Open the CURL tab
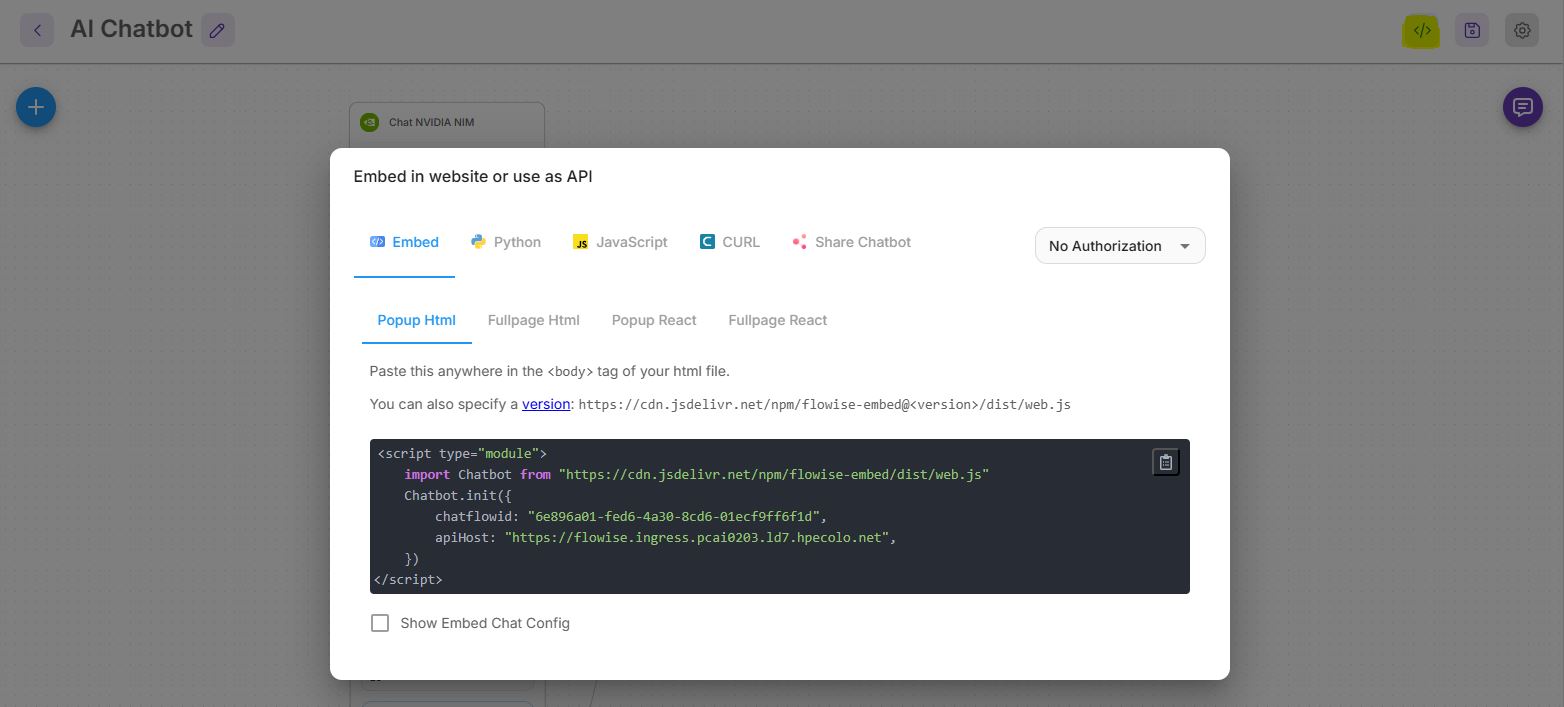Viewport: 1564px width, 707px height. click(x=729, y=241)
